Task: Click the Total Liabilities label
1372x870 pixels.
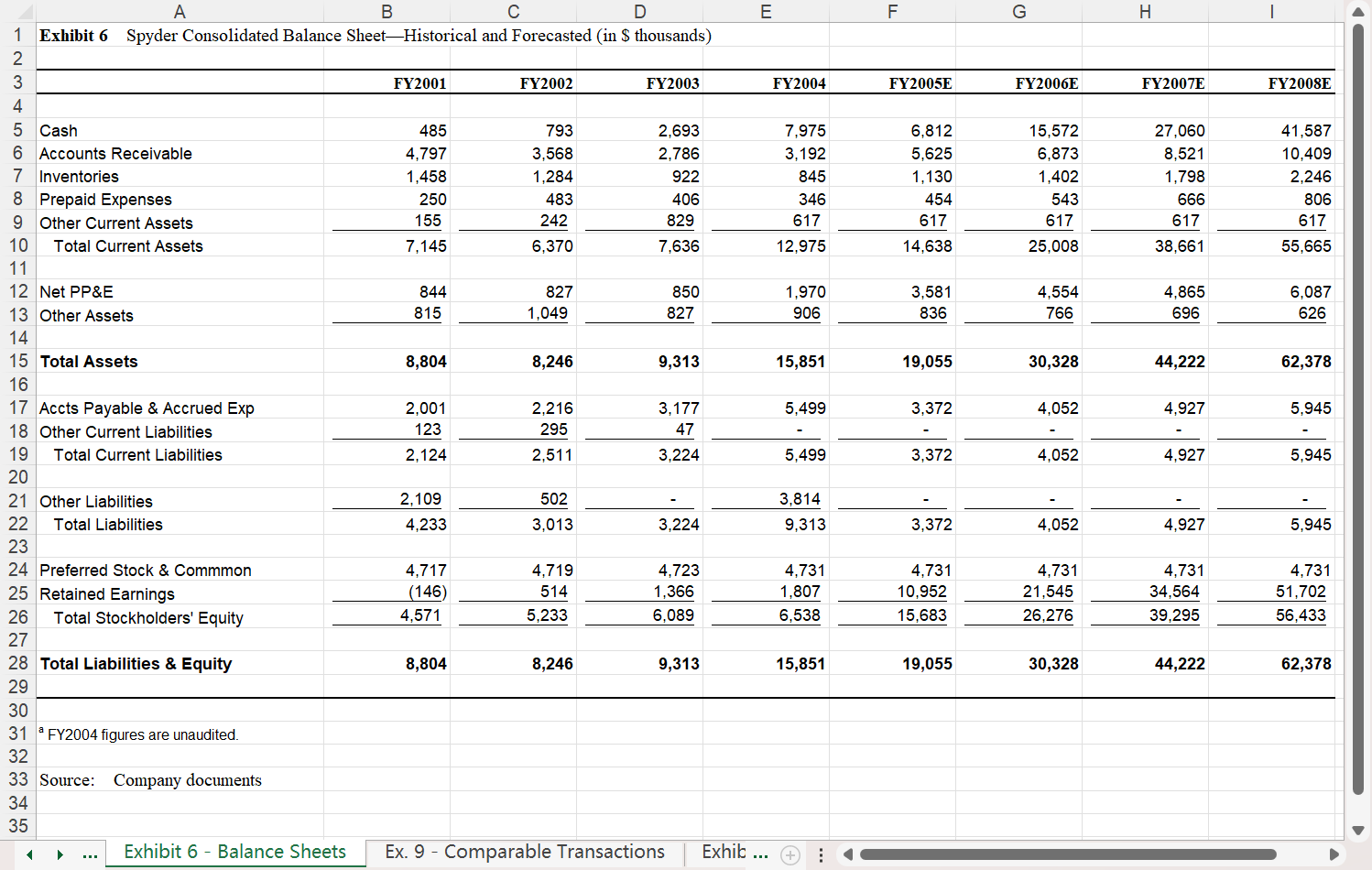Action: coord(180,524)
